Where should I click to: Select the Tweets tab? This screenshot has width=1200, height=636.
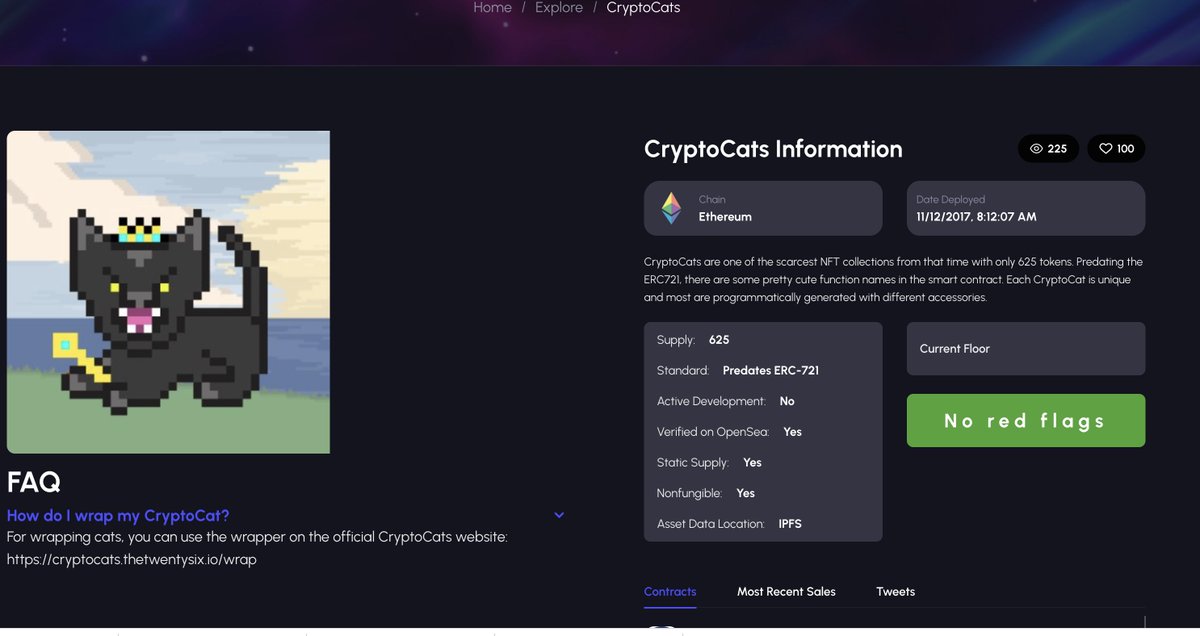895,592
